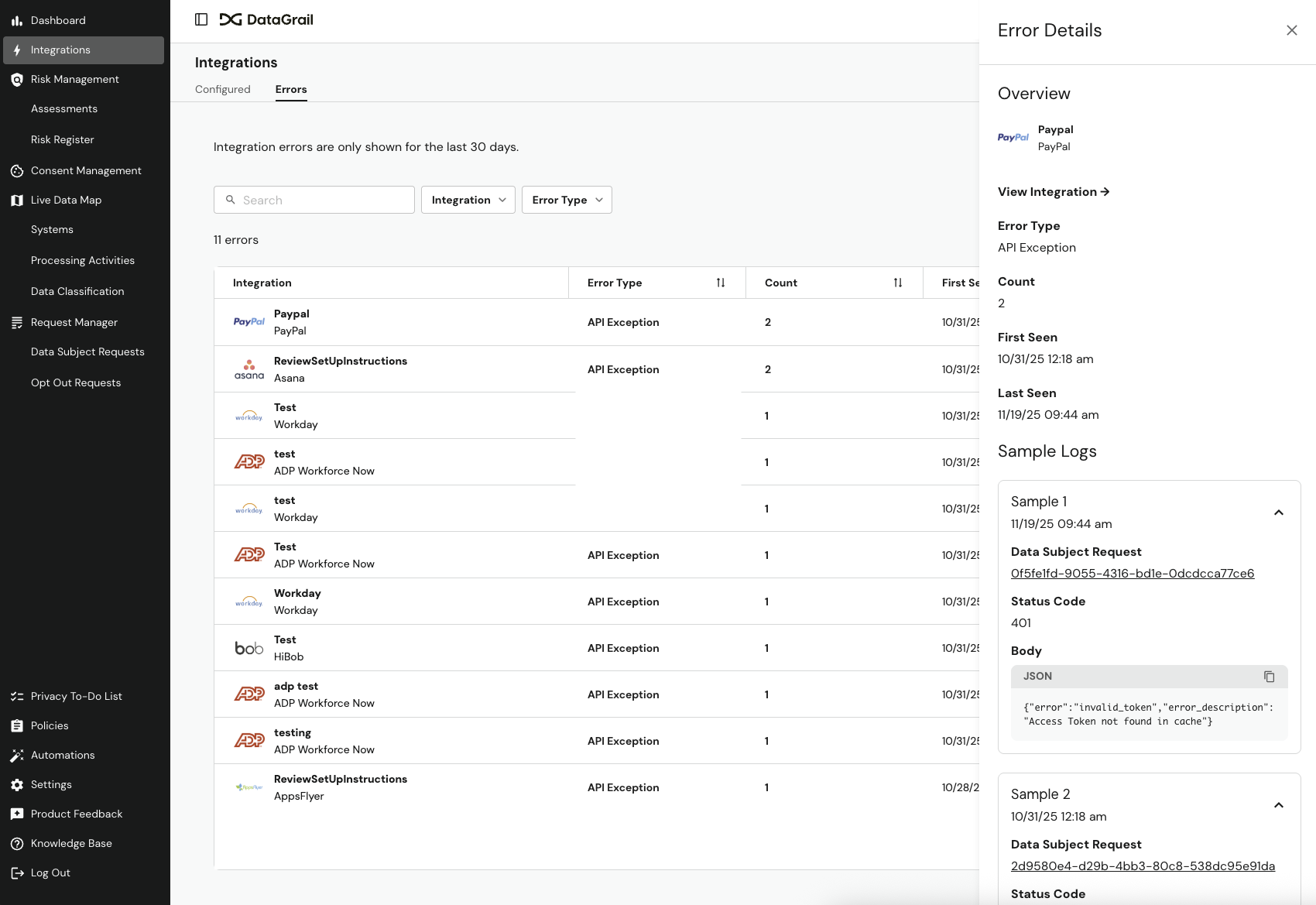Copy the JSON body in Sample 1
The image size is (1316, 905).
[x=1269, y=677]
